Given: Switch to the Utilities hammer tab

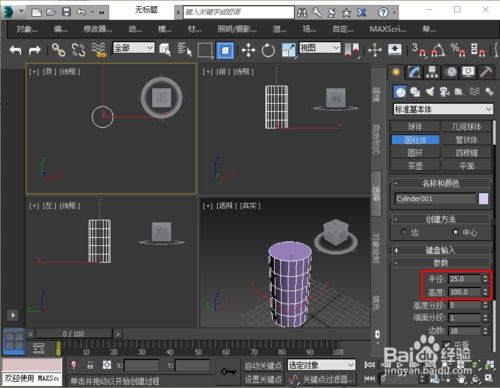Looking at the screenshot, I should pos(486,72).
